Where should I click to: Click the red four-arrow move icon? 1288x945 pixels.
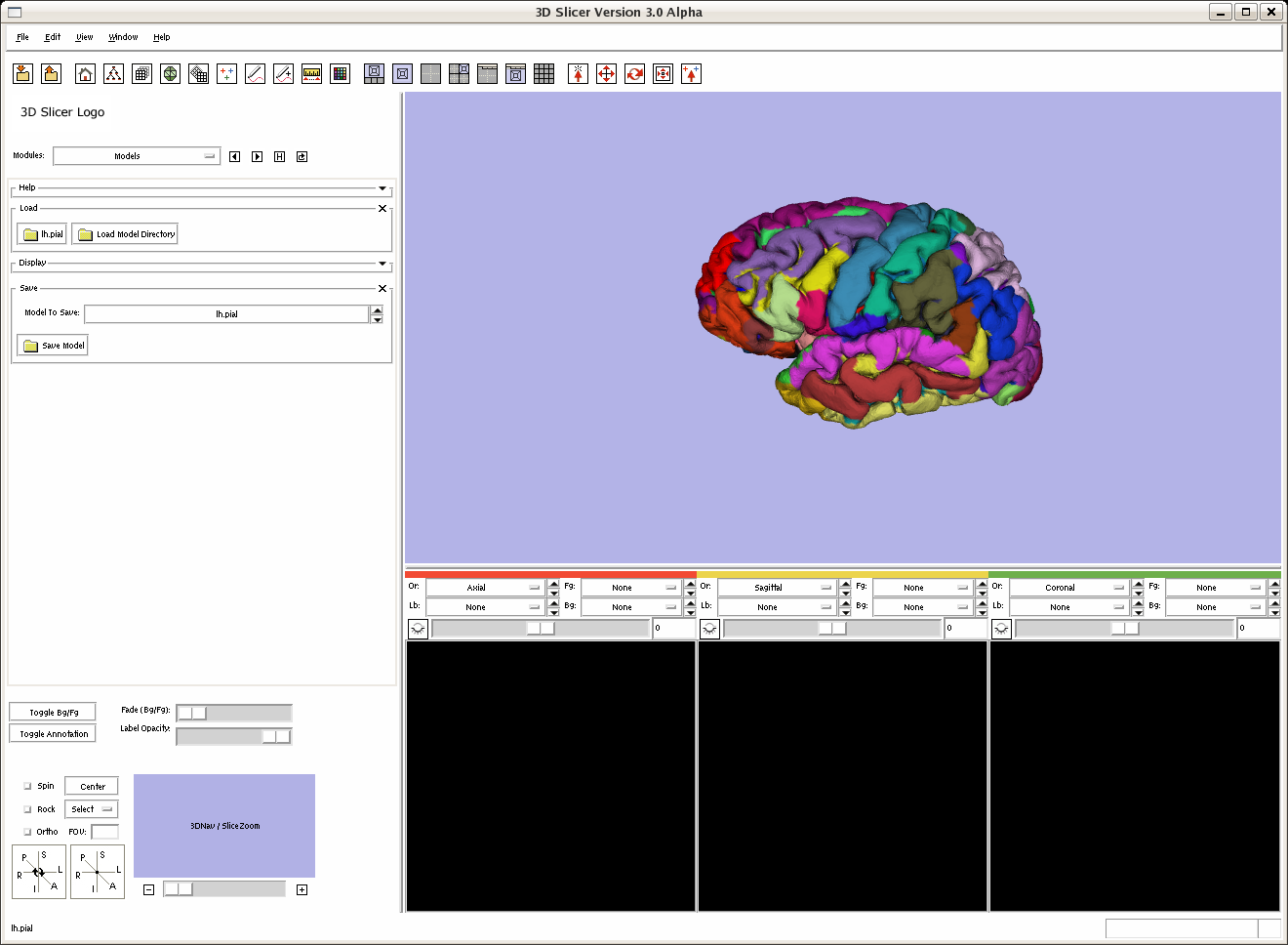tap(606, 74)
